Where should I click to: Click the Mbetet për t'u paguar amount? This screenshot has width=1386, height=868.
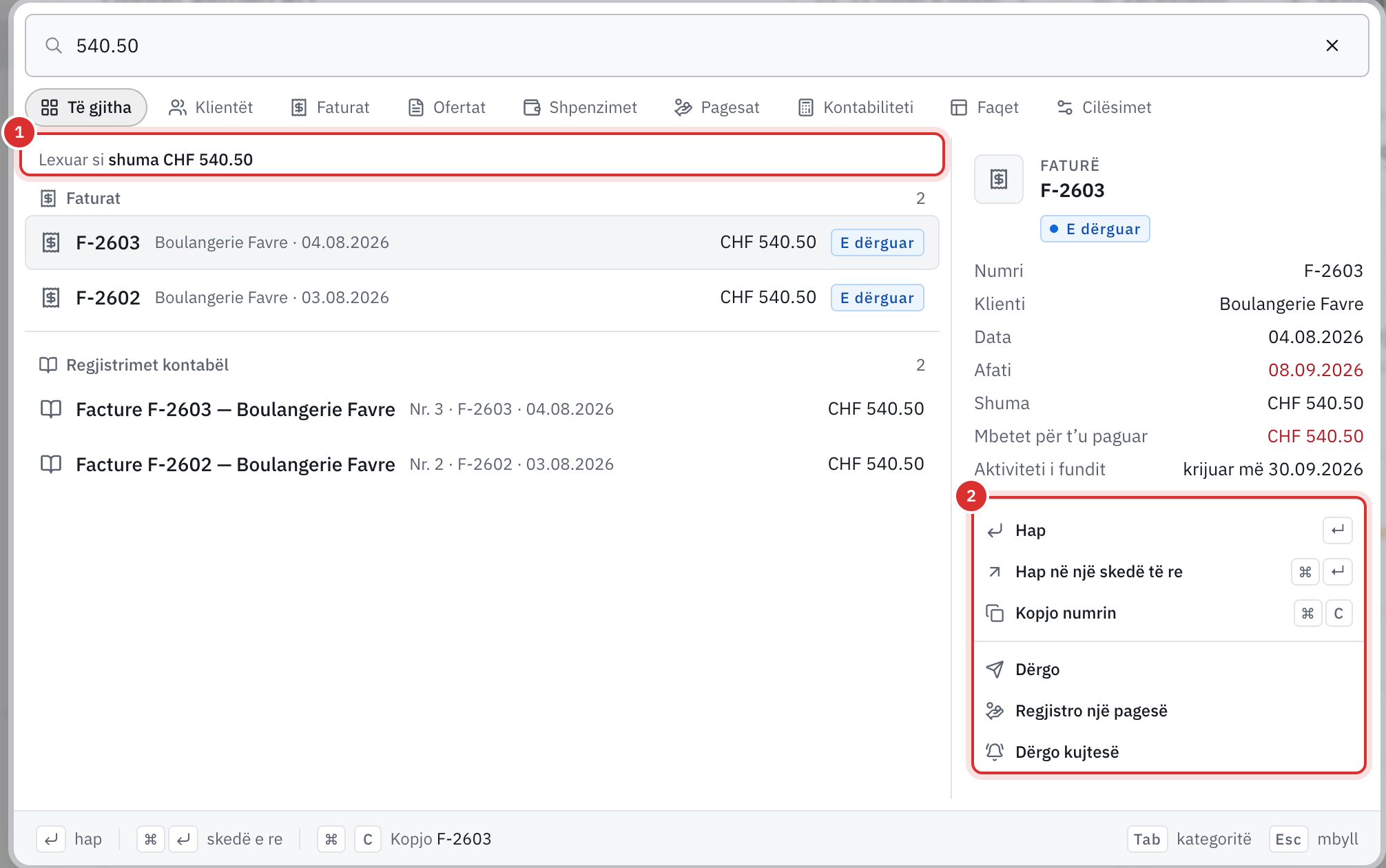pos(1315,436)
